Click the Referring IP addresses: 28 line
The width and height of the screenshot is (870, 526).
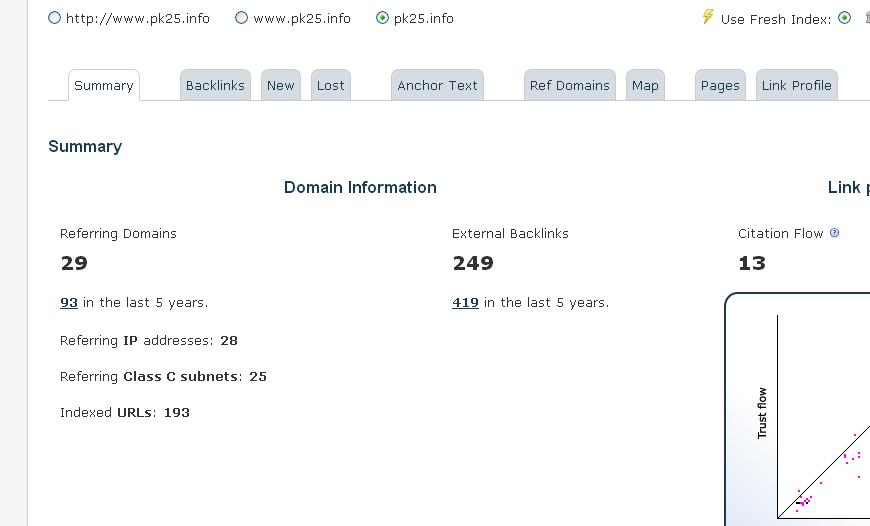(x=149, y=341)
